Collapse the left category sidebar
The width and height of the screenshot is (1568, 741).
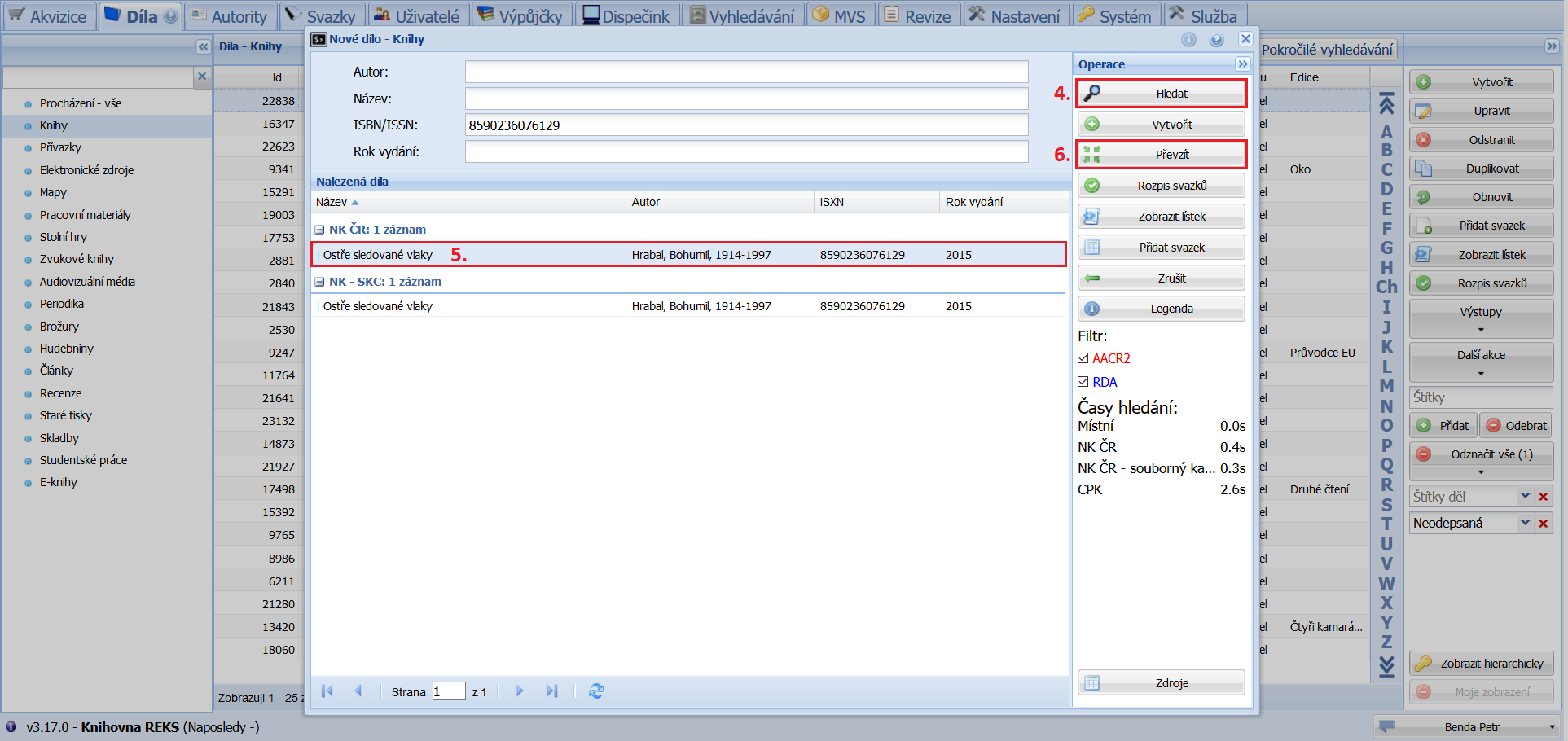pos(203,47)
